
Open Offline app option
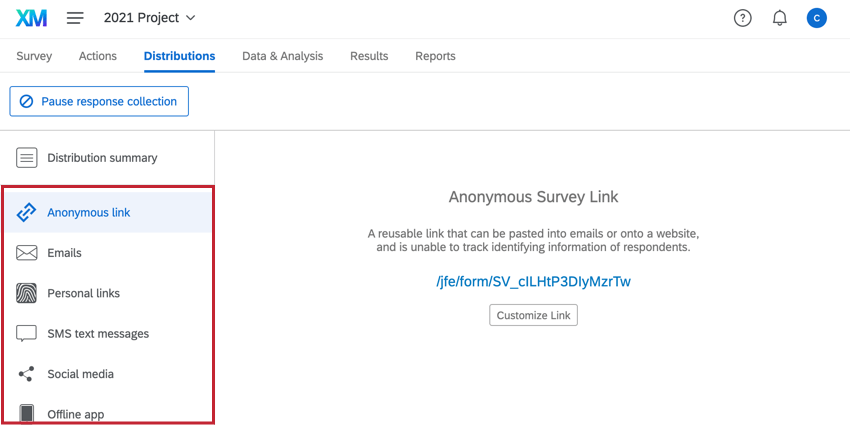coord(107,414)
